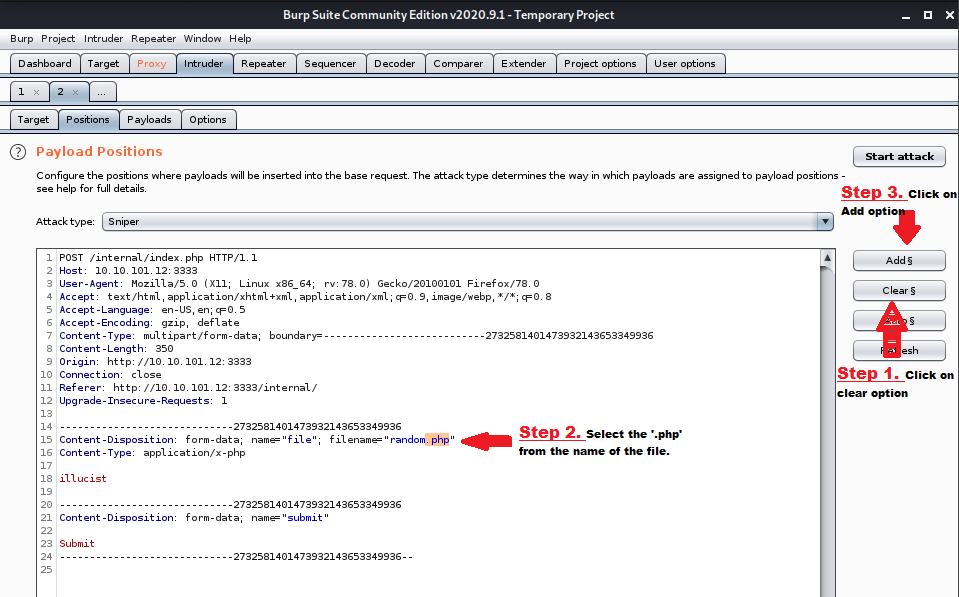Click the request editor scroll-up arrow

[827, 258]
